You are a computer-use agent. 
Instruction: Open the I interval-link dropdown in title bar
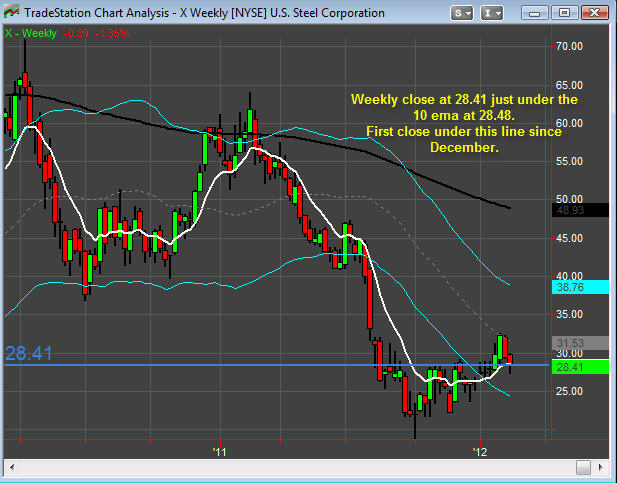point(492,13)
